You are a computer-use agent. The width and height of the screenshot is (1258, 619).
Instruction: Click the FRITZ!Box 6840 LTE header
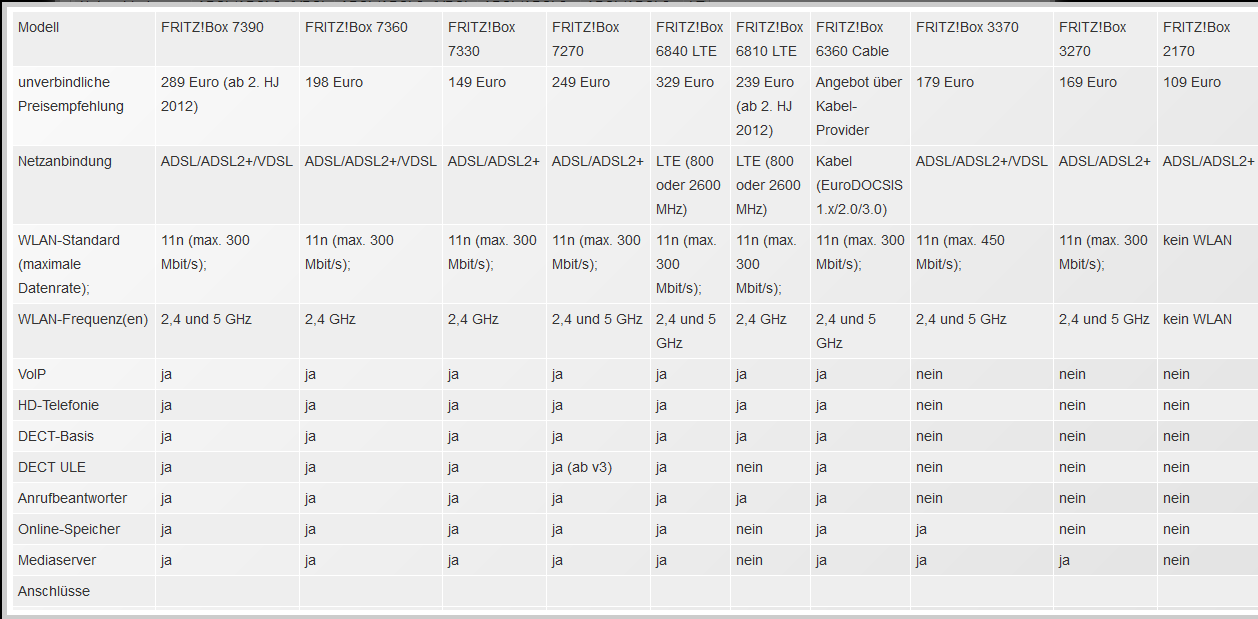pos(689,39)
